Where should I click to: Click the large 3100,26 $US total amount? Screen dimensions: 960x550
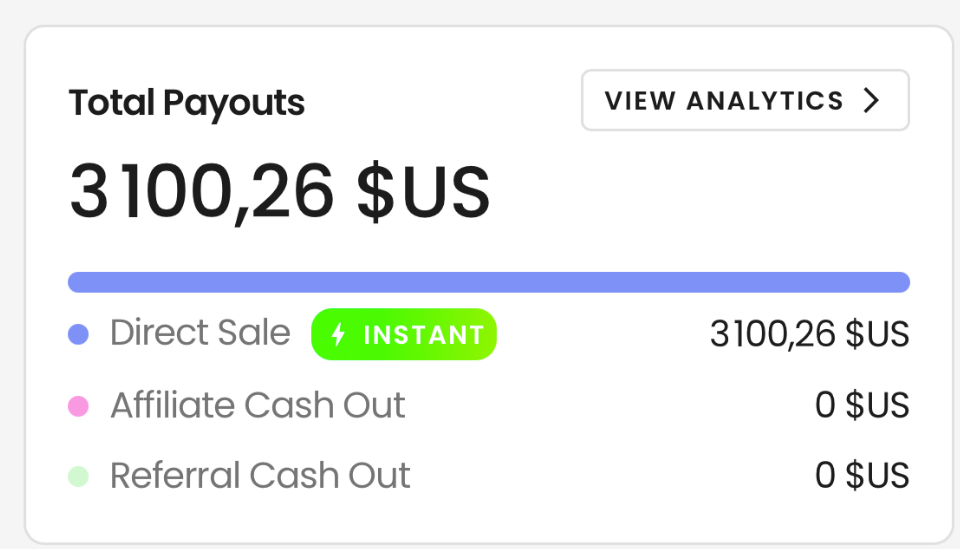pos(280,192)
